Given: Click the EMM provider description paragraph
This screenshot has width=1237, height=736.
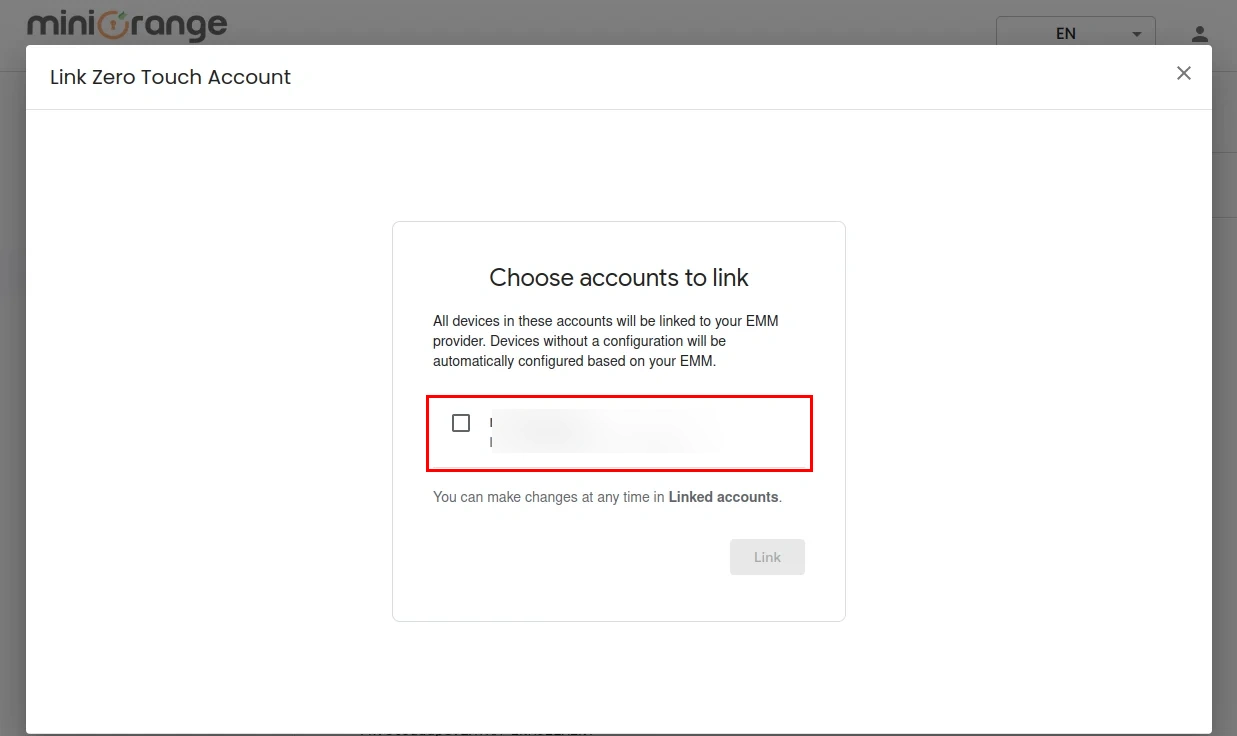Looking at the screenshot, I should tap(606, 341).
